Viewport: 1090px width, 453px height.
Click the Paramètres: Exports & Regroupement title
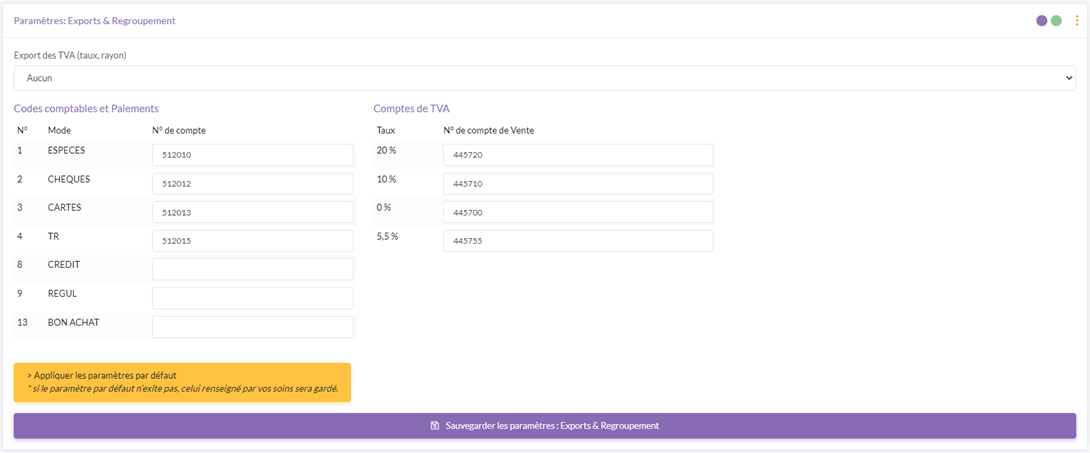[95, 20]
